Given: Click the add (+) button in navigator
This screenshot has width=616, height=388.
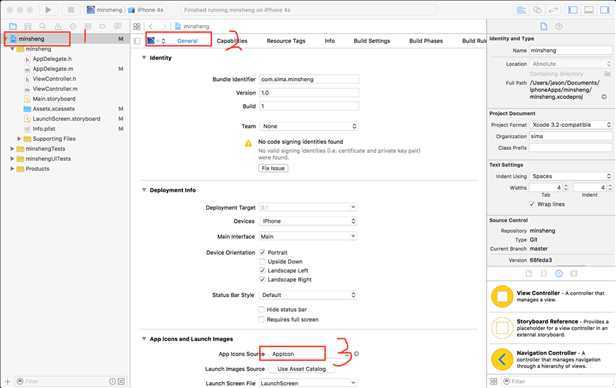Looking at the screenshot, I should pos(7,381).
